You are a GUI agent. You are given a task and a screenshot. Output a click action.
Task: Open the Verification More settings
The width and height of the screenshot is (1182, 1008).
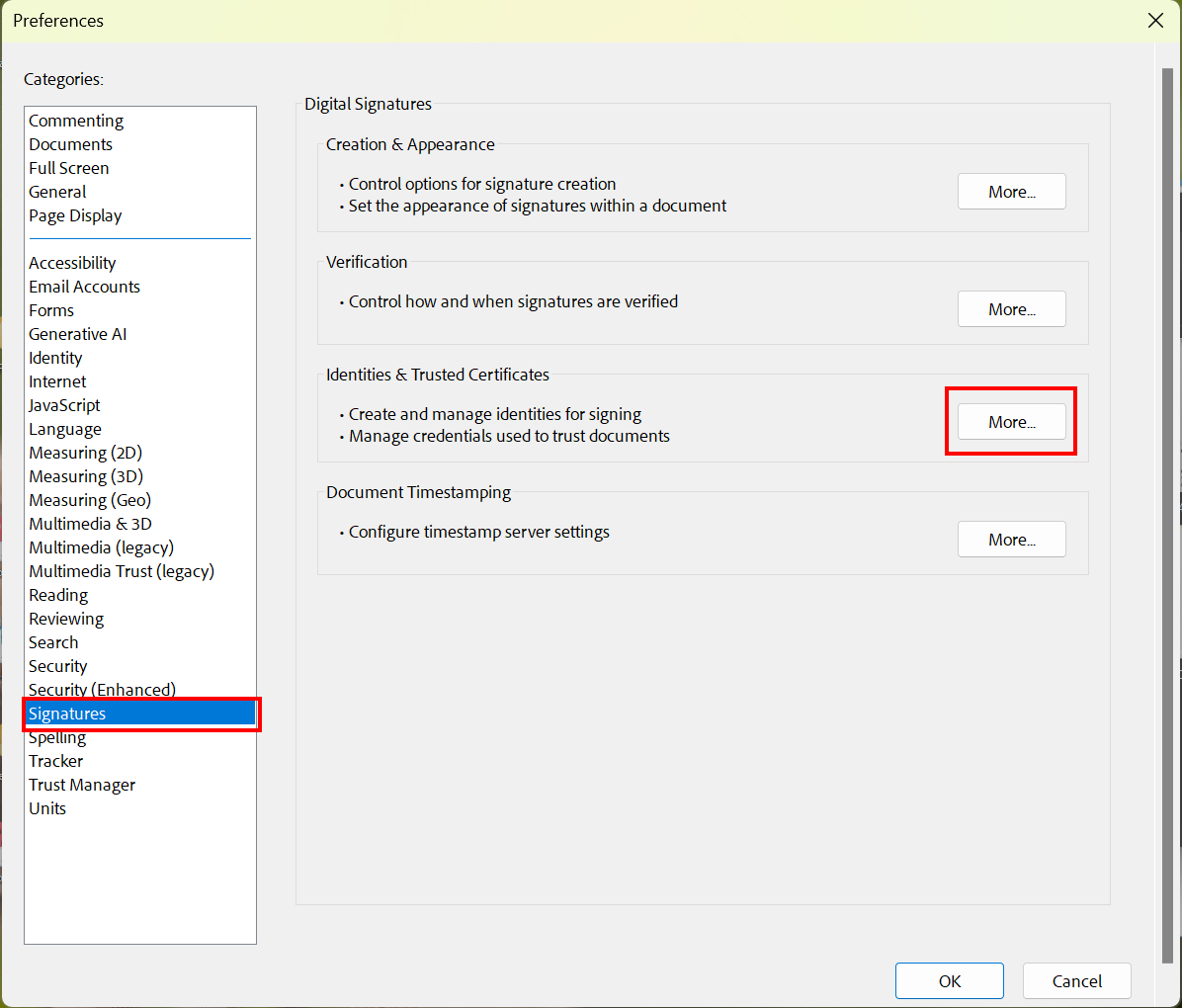[1011, 308]
